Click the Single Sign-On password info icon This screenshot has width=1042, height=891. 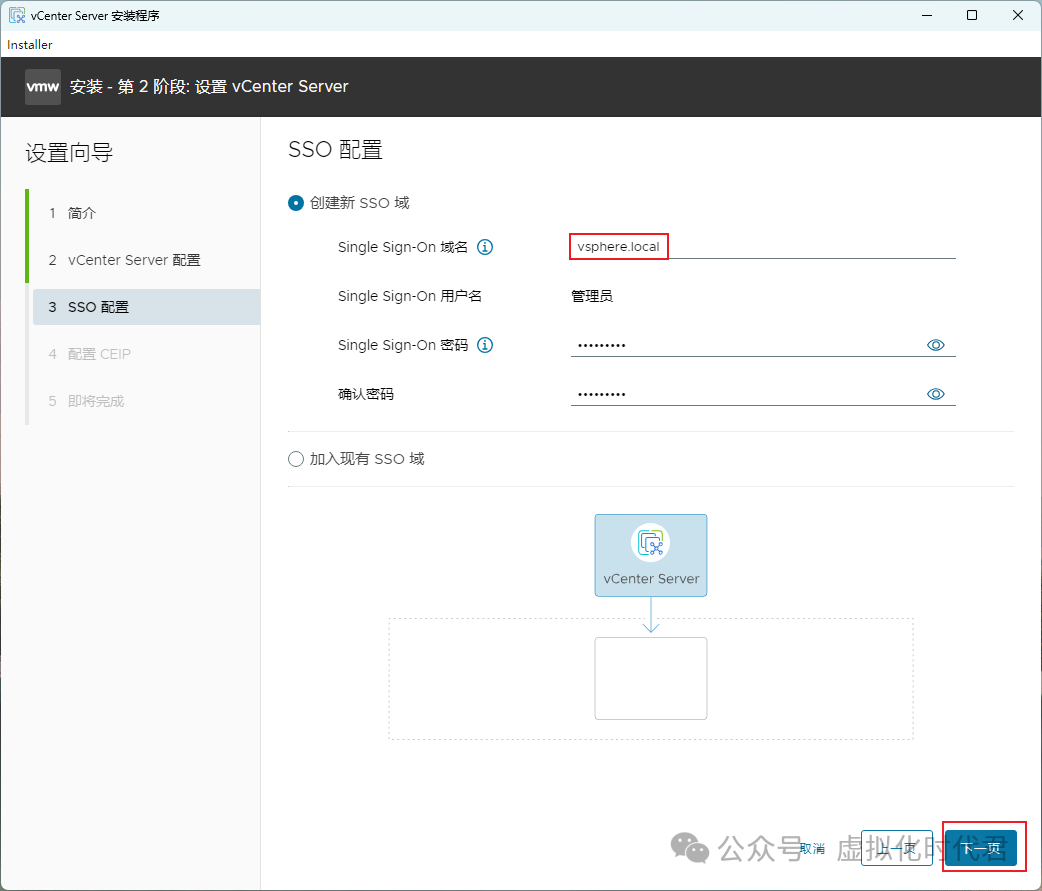(x=485, y=345)
